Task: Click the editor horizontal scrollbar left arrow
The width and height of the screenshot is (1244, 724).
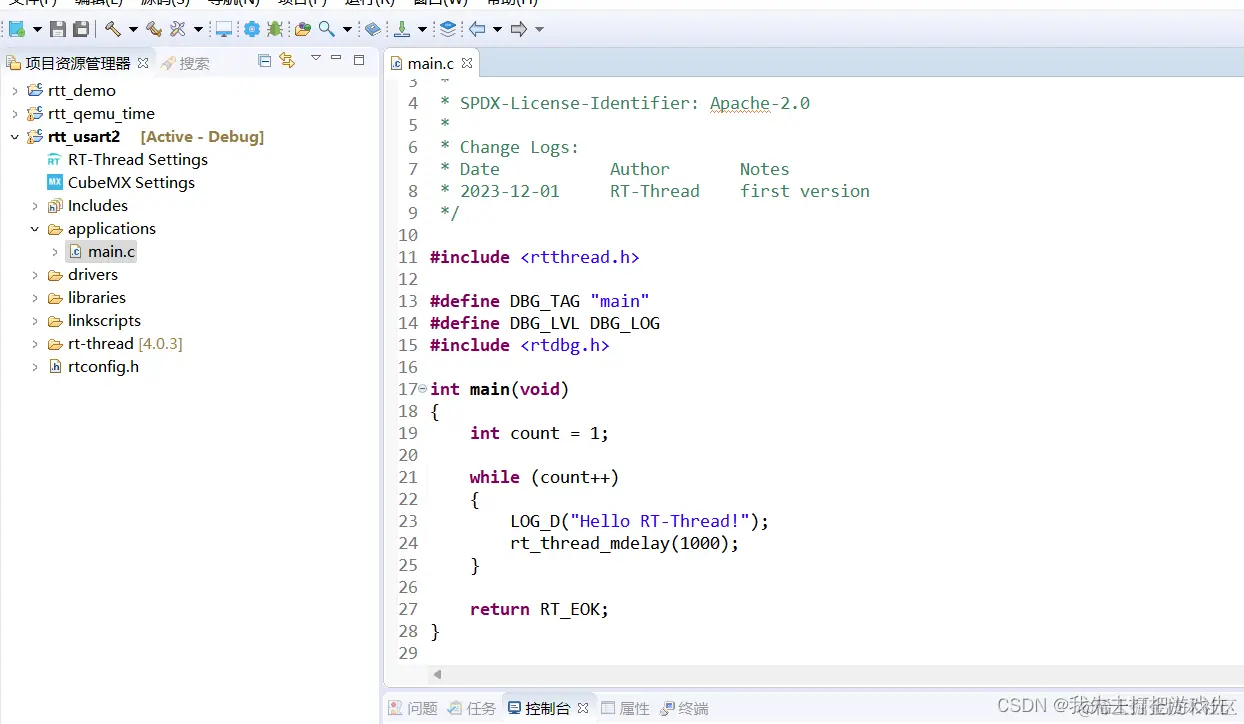Action: (x=437, y=675)
